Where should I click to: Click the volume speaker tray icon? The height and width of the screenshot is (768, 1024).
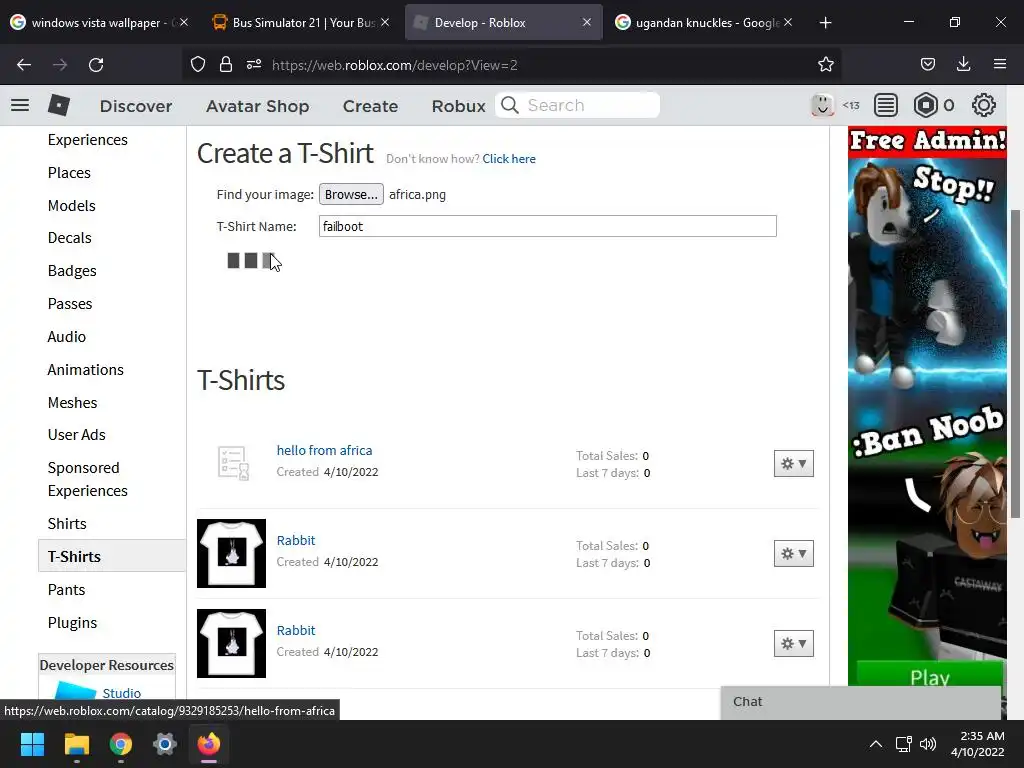pos(927,744)
